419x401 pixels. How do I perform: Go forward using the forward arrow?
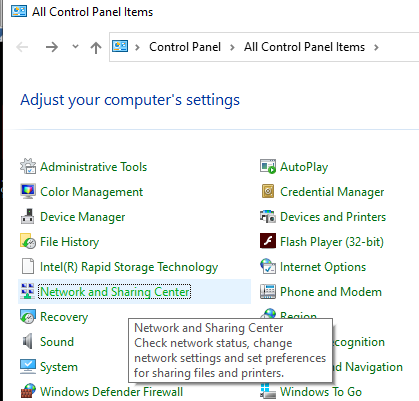point(52,47)
